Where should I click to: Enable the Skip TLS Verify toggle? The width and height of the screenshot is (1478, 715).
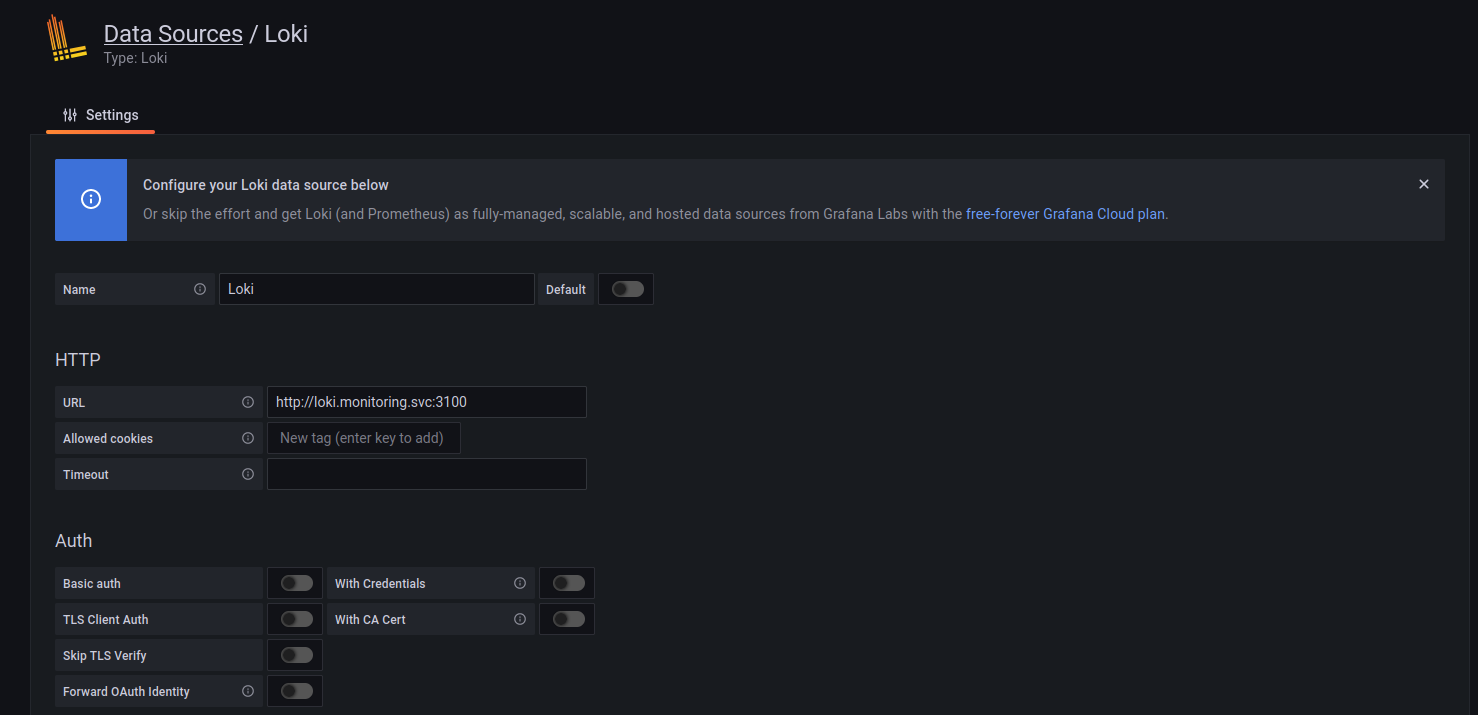coord(296,655)
